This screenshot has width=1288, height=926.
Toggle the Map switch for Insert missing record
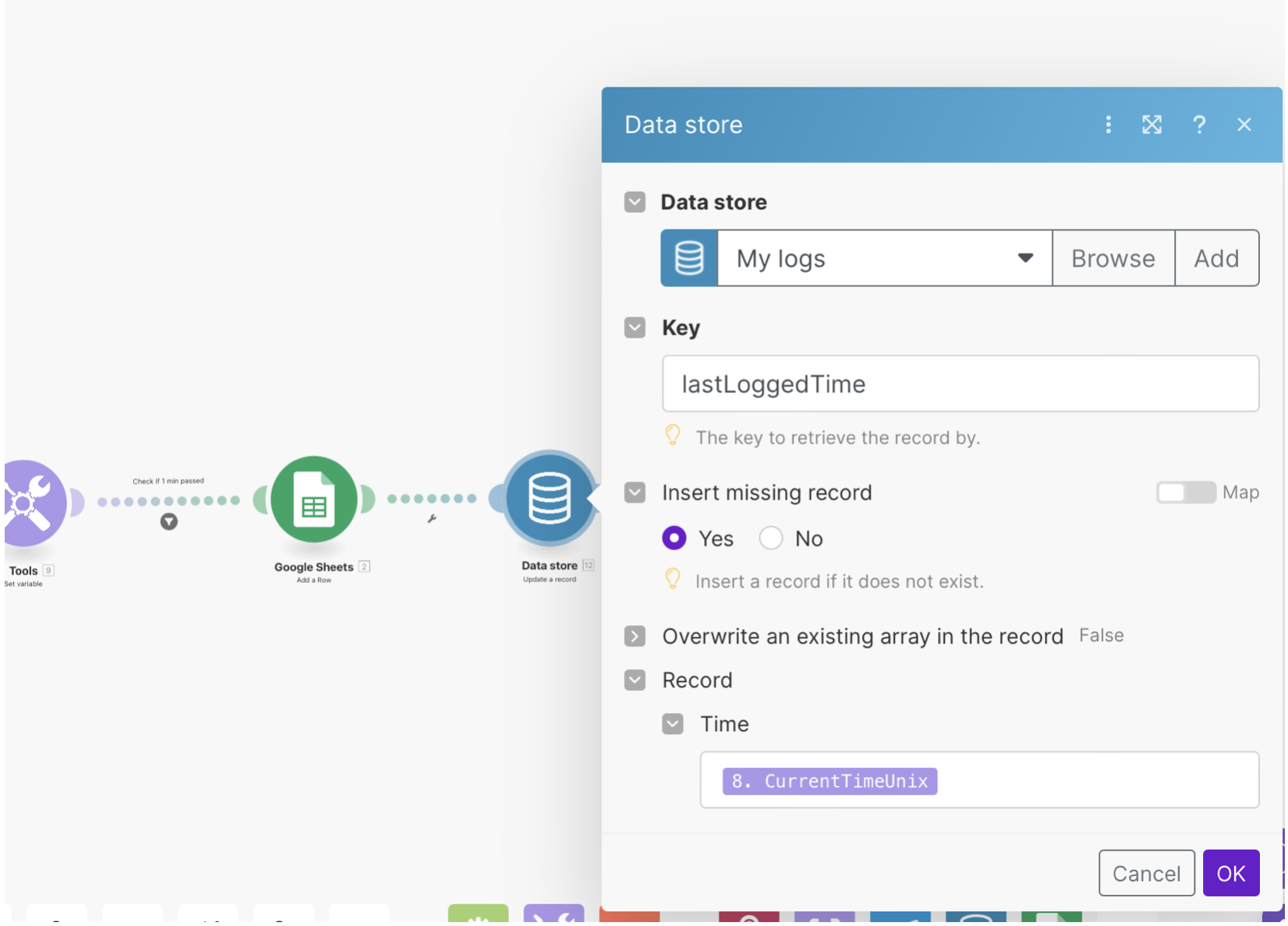click(x=1186, y=493)
